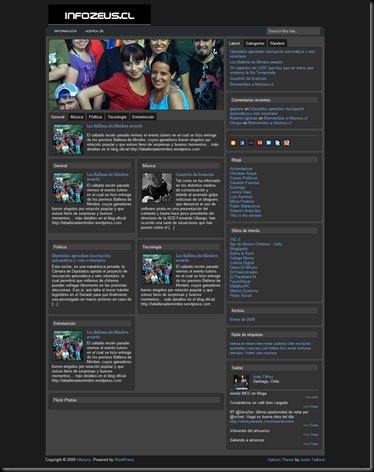Viewport: 374px width, 472px height.
Task: Open Eduardo Fuentes blog link
Action: (x=244, y=183)
